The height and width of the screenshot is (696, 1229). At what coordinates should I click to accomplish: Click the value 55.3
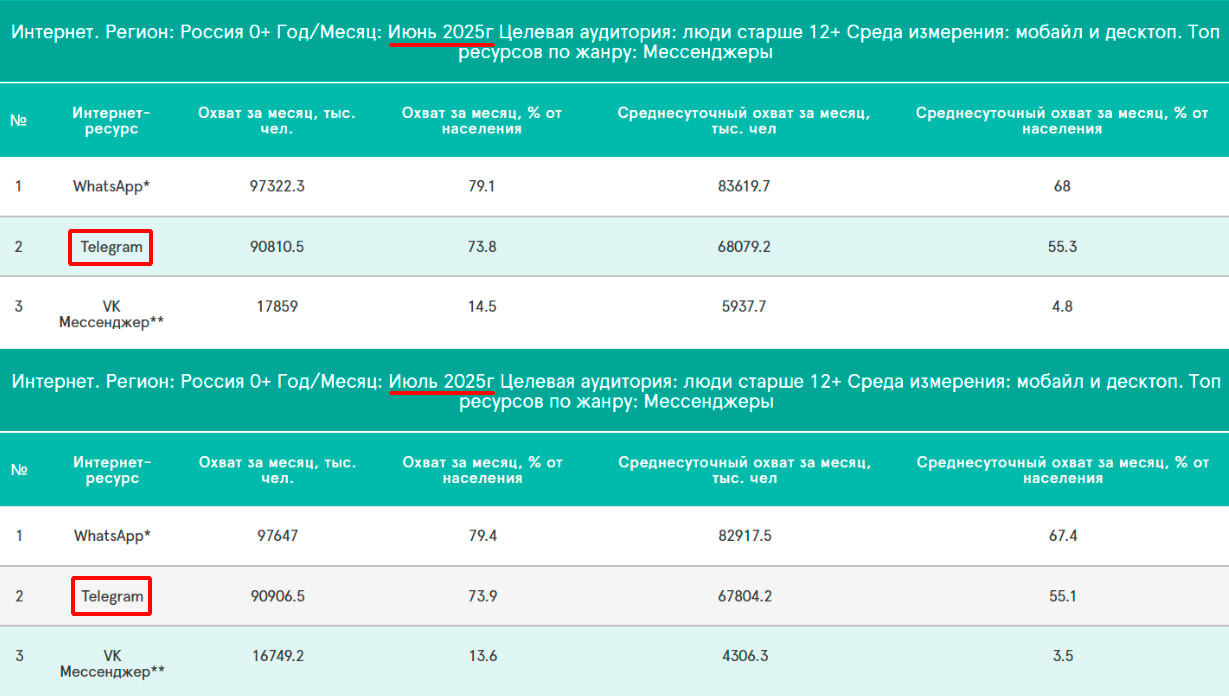pos(1062,246)
